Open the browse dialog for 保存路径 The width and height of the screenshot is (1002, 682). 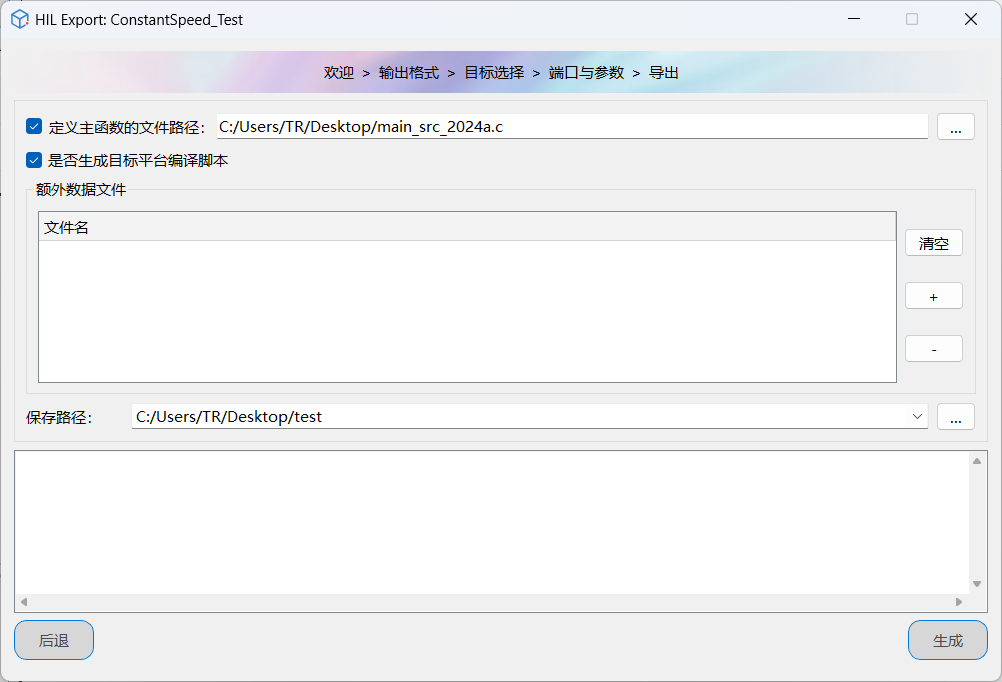click(x=955, y=417)
